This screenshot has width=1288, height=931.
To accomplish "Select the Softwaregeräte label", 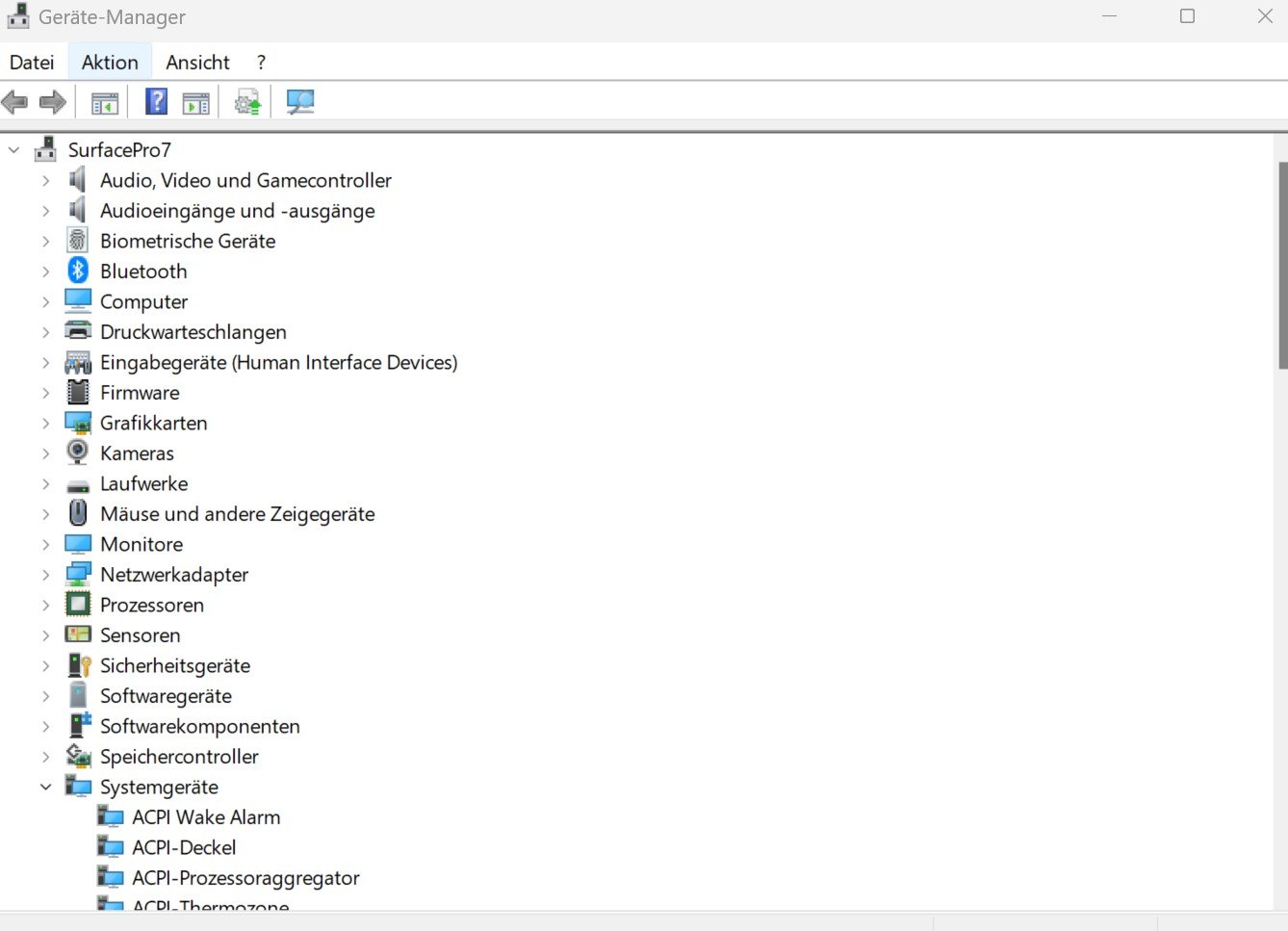I will pyautogui.click(x=166, y=696).
